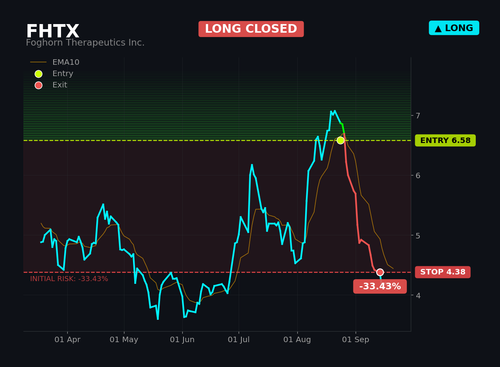
Task: Click the price axis value 4
Action: click(418, 295)
